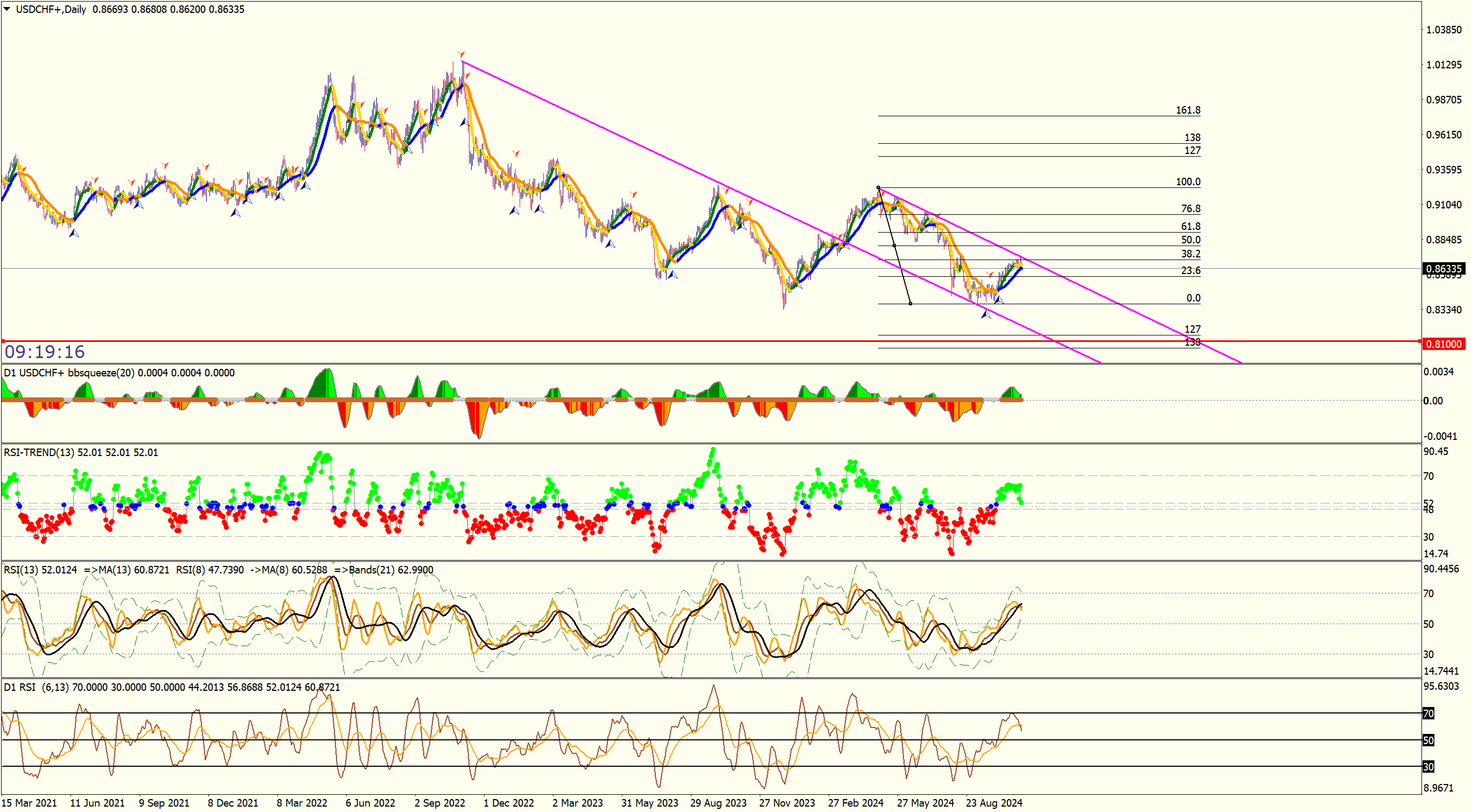The height and width of the screenshot is (812, 1471).
Task: Click the black 0.86335 current price tag
Action: (1444, 268)
